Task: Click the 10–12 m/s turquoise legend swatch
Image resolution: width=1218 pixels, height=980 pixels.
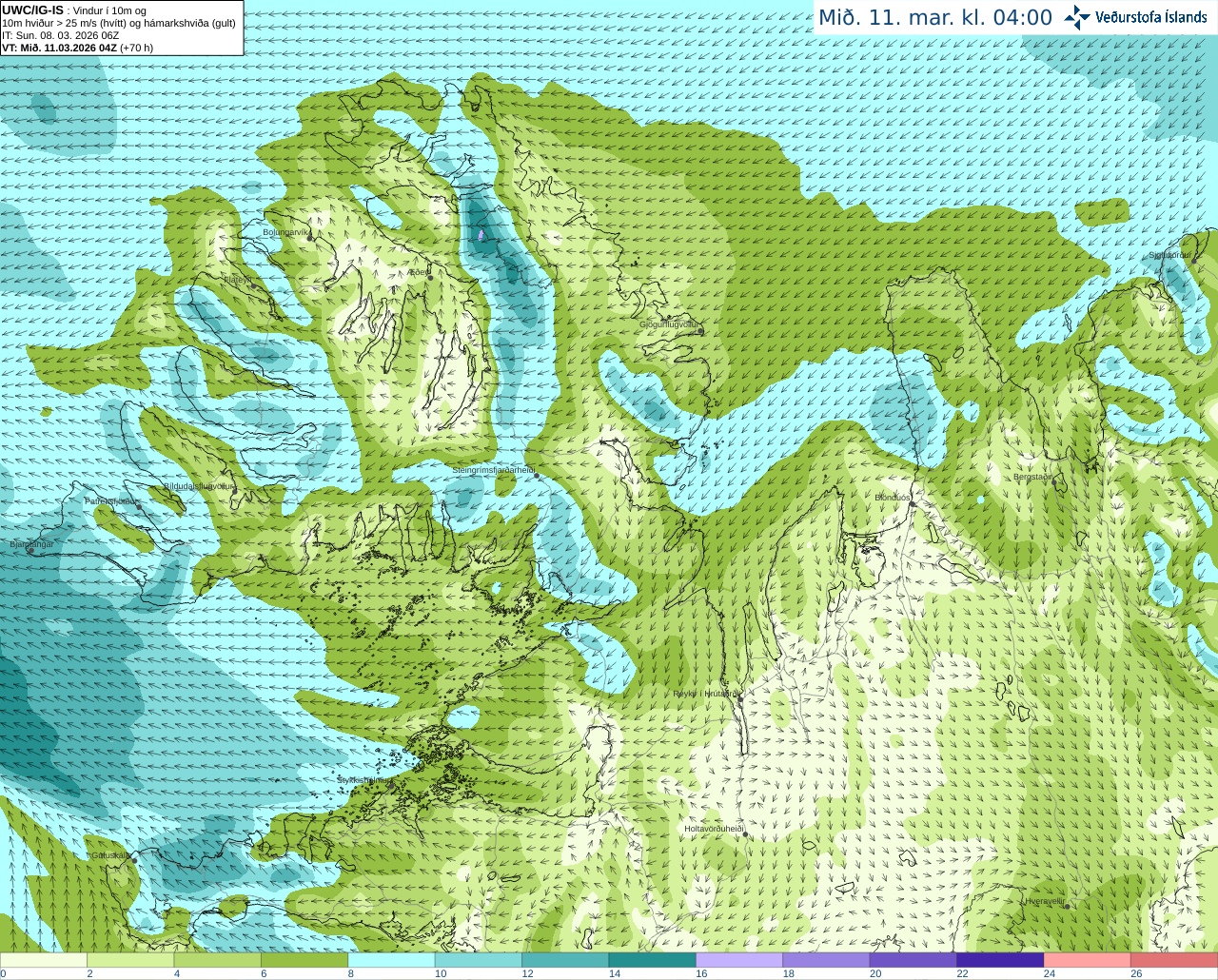Action: (x=479, y=960)
